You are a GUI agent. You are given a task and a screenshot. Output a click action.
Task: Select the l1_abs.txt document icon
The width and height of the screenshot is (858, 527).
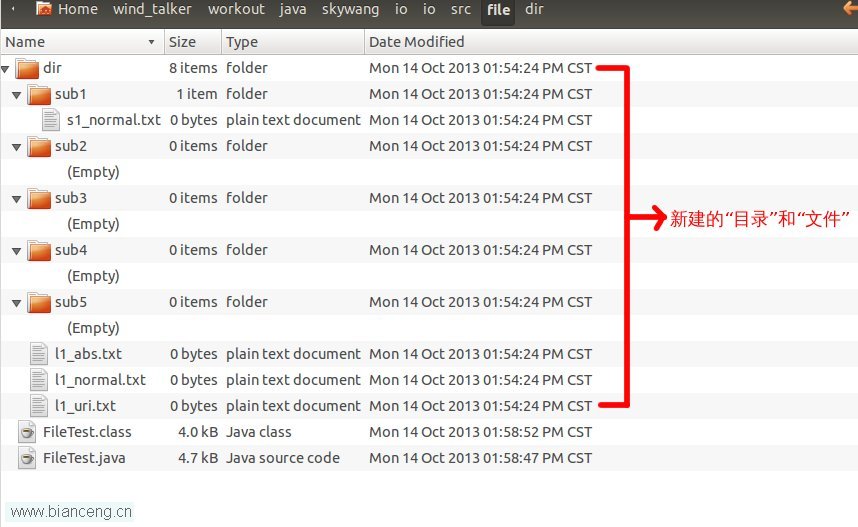click(x=38, y=354)
